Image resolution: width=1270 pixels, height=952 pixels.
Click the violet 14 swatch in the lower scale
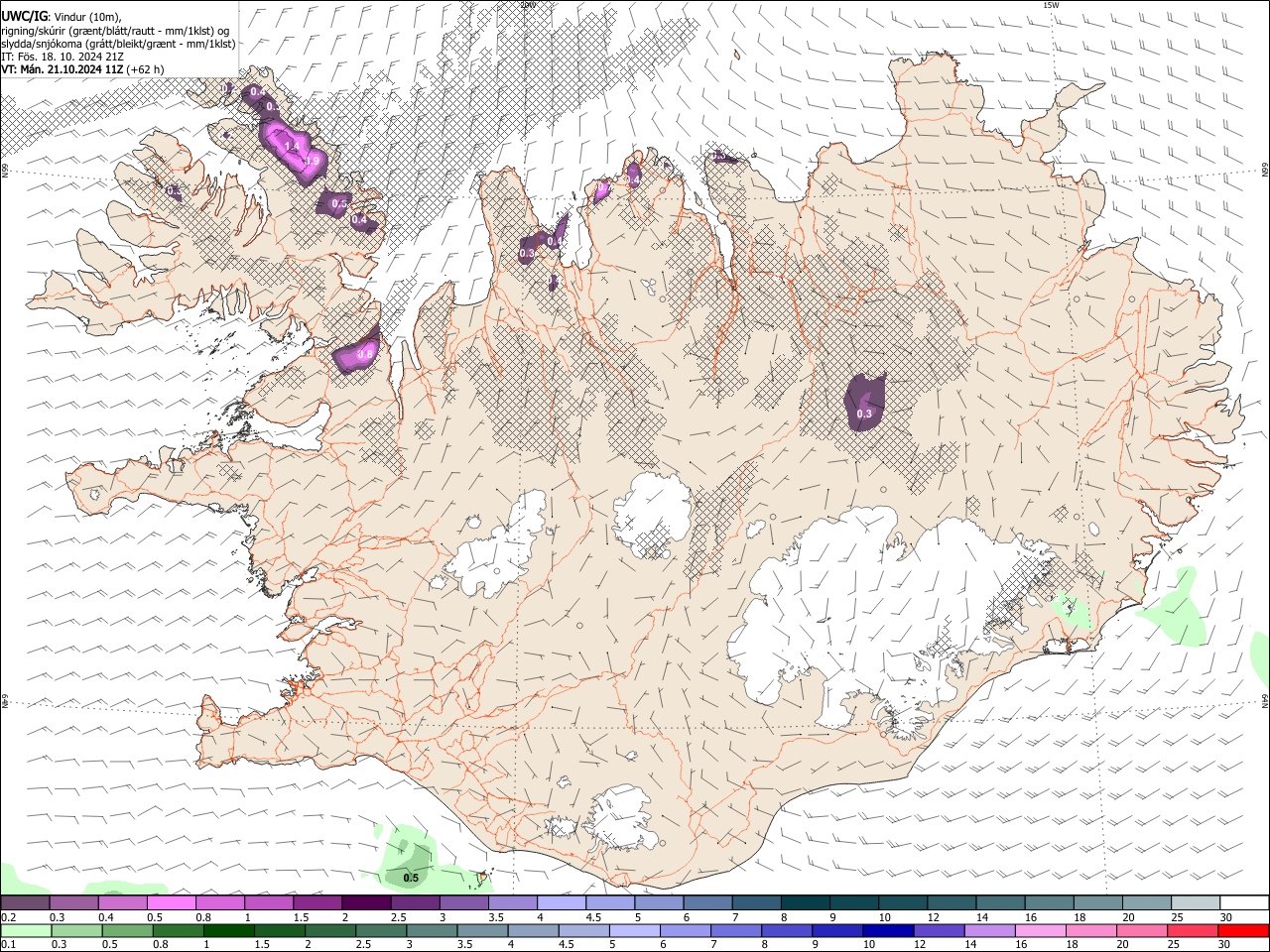click(x=989, y=931)
